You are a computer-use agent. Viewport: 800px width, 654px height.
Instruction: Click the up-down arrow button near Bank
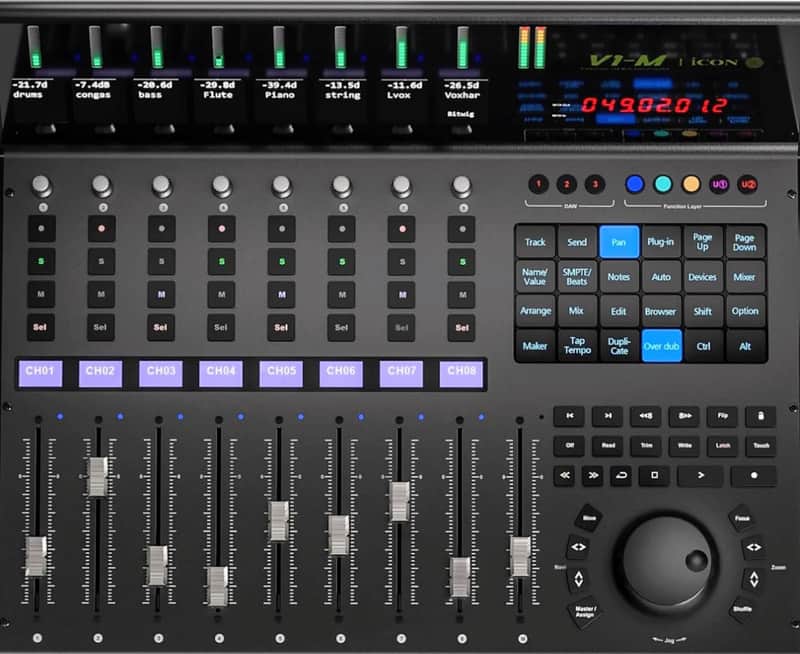point(578,579)
